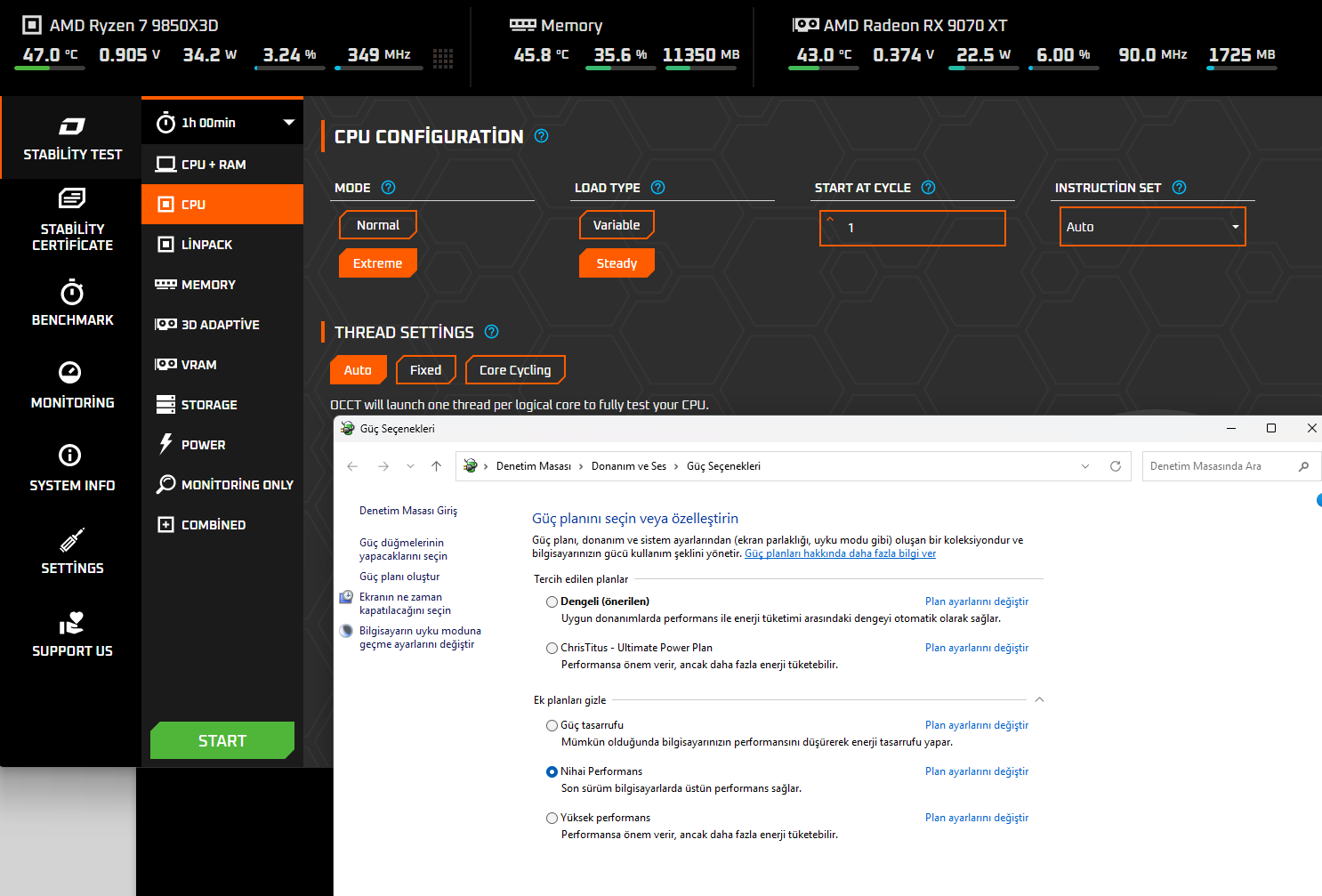Open Güç planları hakkında daha fazla bilgi link
This screenshot has width=1322, height=896.
pyautogui.click(x=840, y=553)
